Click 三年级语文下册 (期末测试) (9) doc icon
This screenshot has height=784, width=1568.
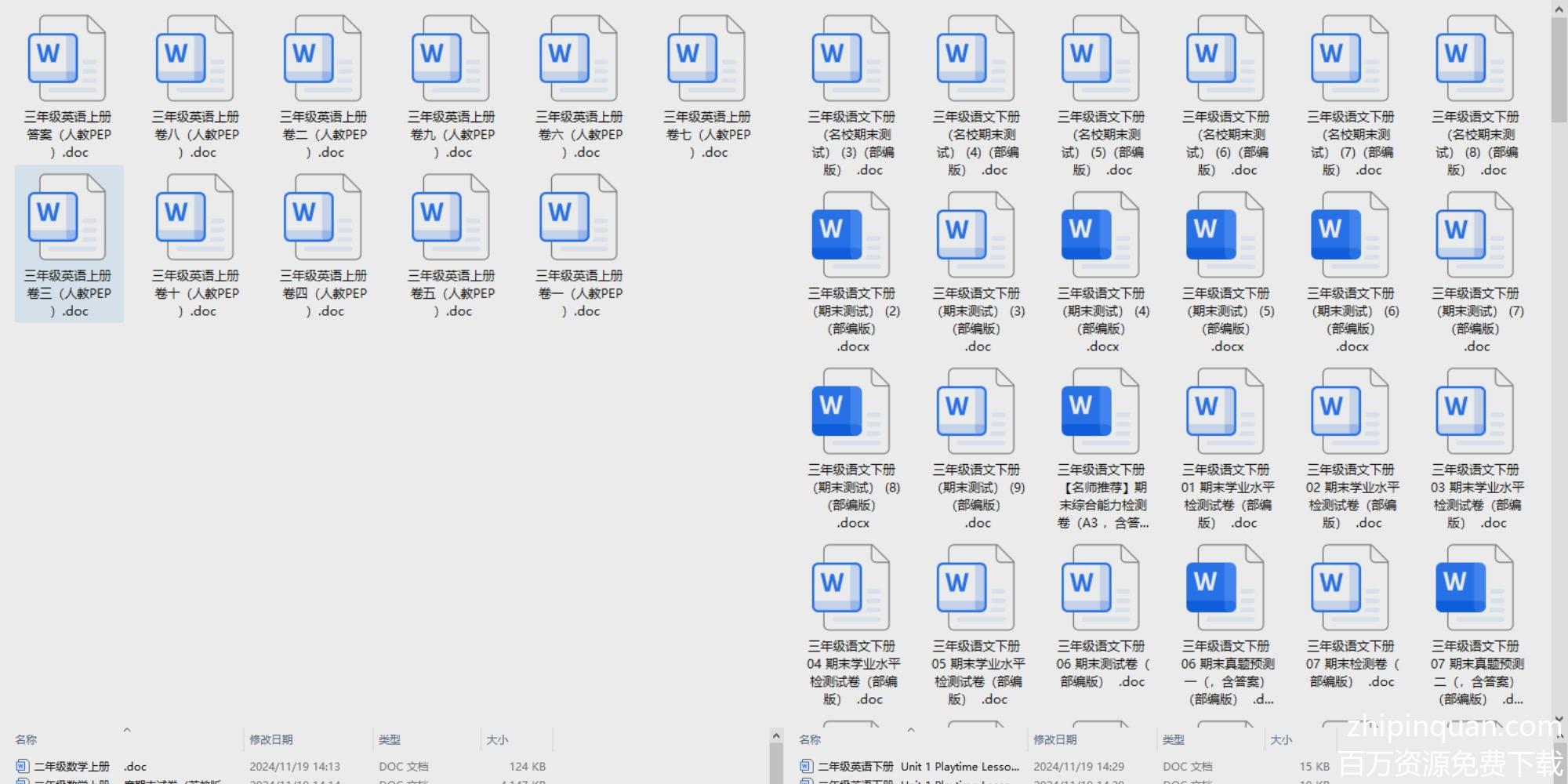[976, 411]
